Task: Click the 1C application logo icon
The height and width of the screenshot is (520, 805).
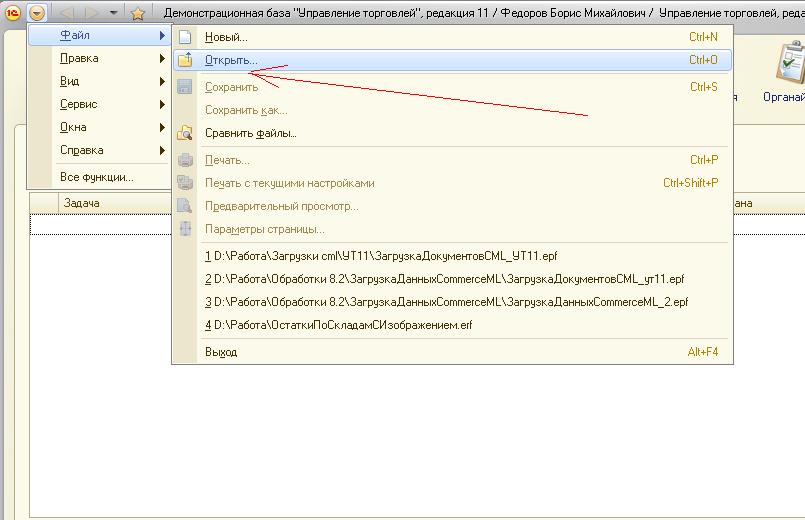Action: click(13, 13)
